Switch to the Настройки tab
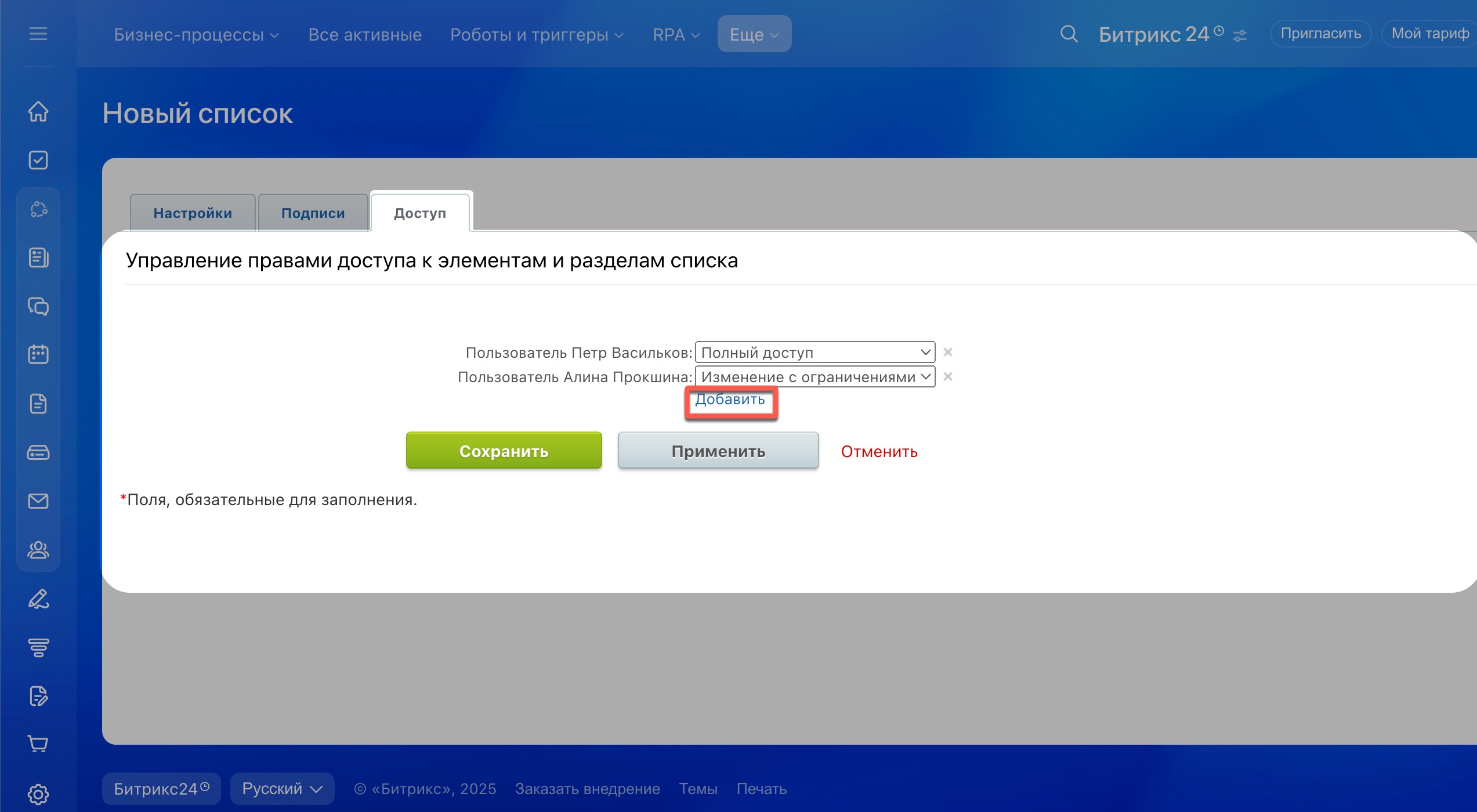Viewport: 1477px width, 812px height. coord(193,213)
